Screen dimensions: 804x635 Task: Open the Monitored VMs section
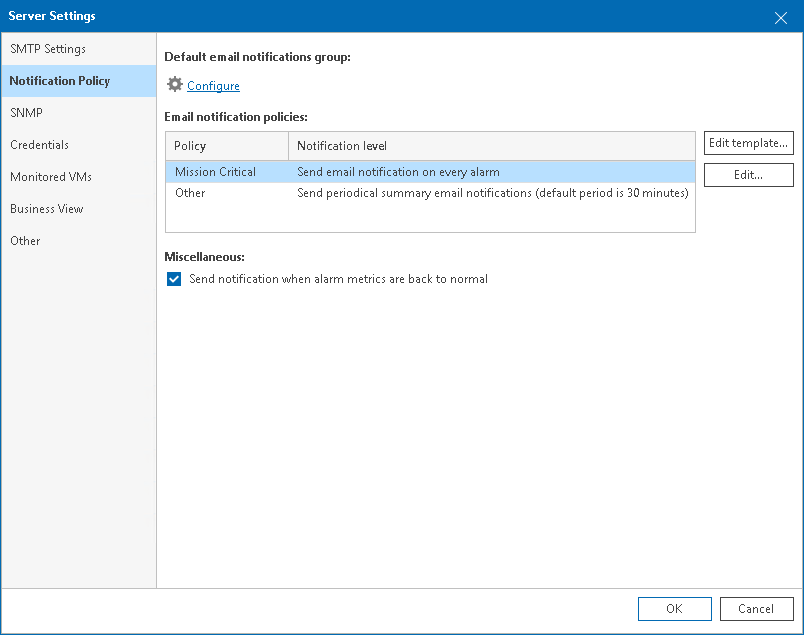coord(51,177)
